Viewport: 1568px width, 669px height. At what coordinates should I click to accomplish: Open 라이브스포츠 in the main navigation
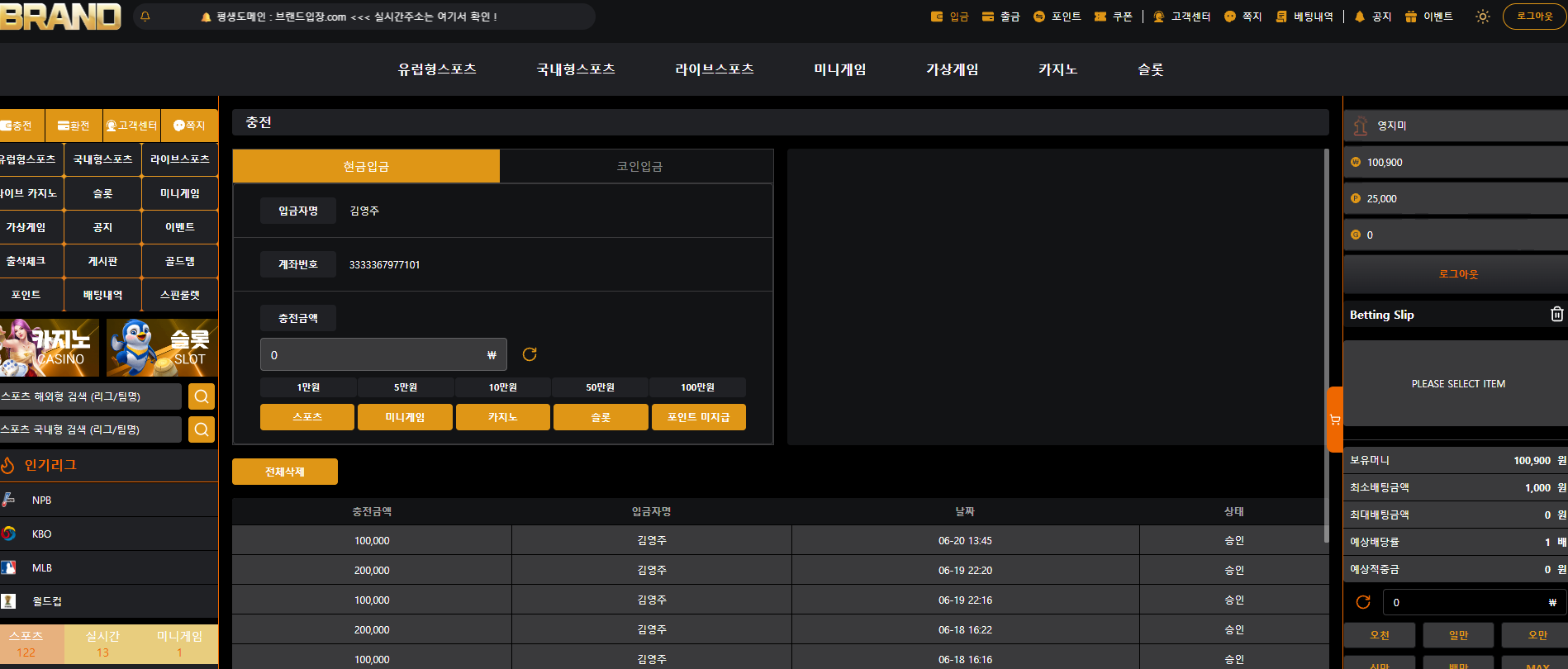point(714,69)
